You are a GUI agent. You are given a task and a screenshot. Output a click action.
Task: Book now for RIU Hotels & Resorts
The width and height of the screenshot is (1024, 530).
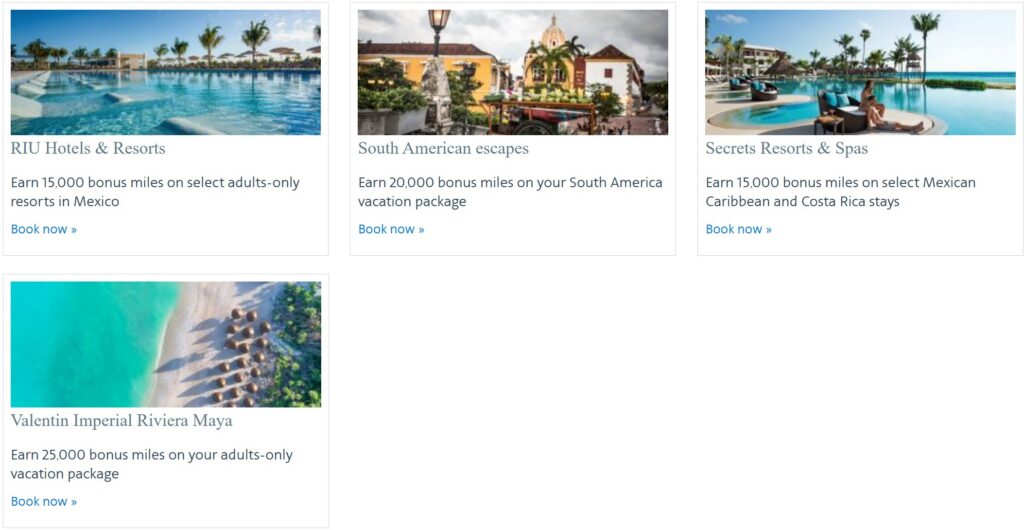click(44, 229)
